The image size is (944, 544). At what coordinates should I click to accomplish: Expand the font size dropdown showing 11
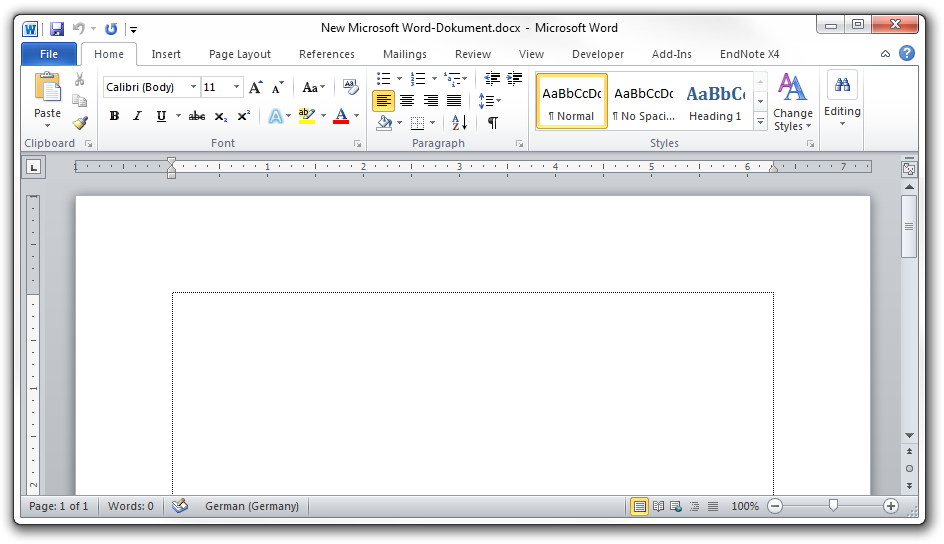pos(236,87)
